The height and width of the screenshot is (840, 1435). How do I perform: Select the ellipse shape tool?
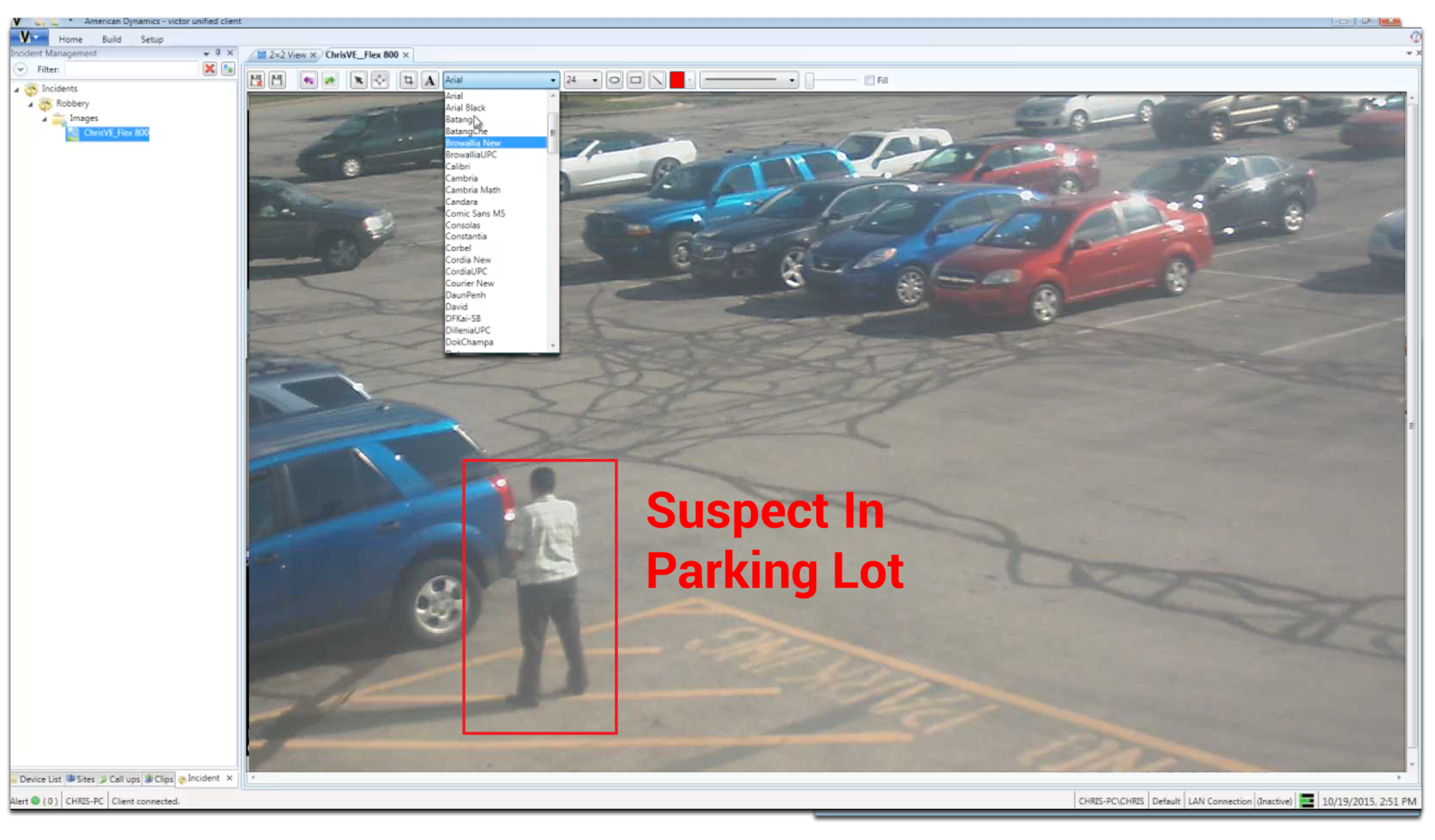[614, 80]
